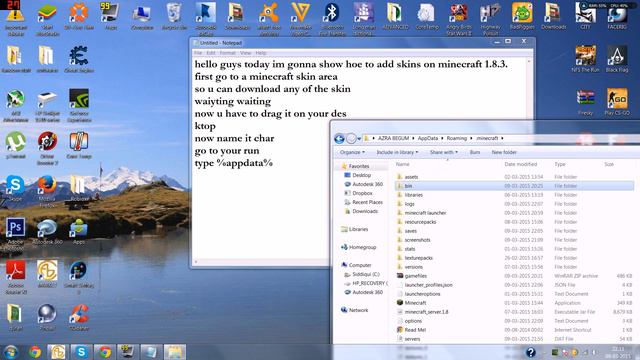Switch to the Windows Explorer taskbar button
Screen dimensions: 640x360
(x=174, y=352)
